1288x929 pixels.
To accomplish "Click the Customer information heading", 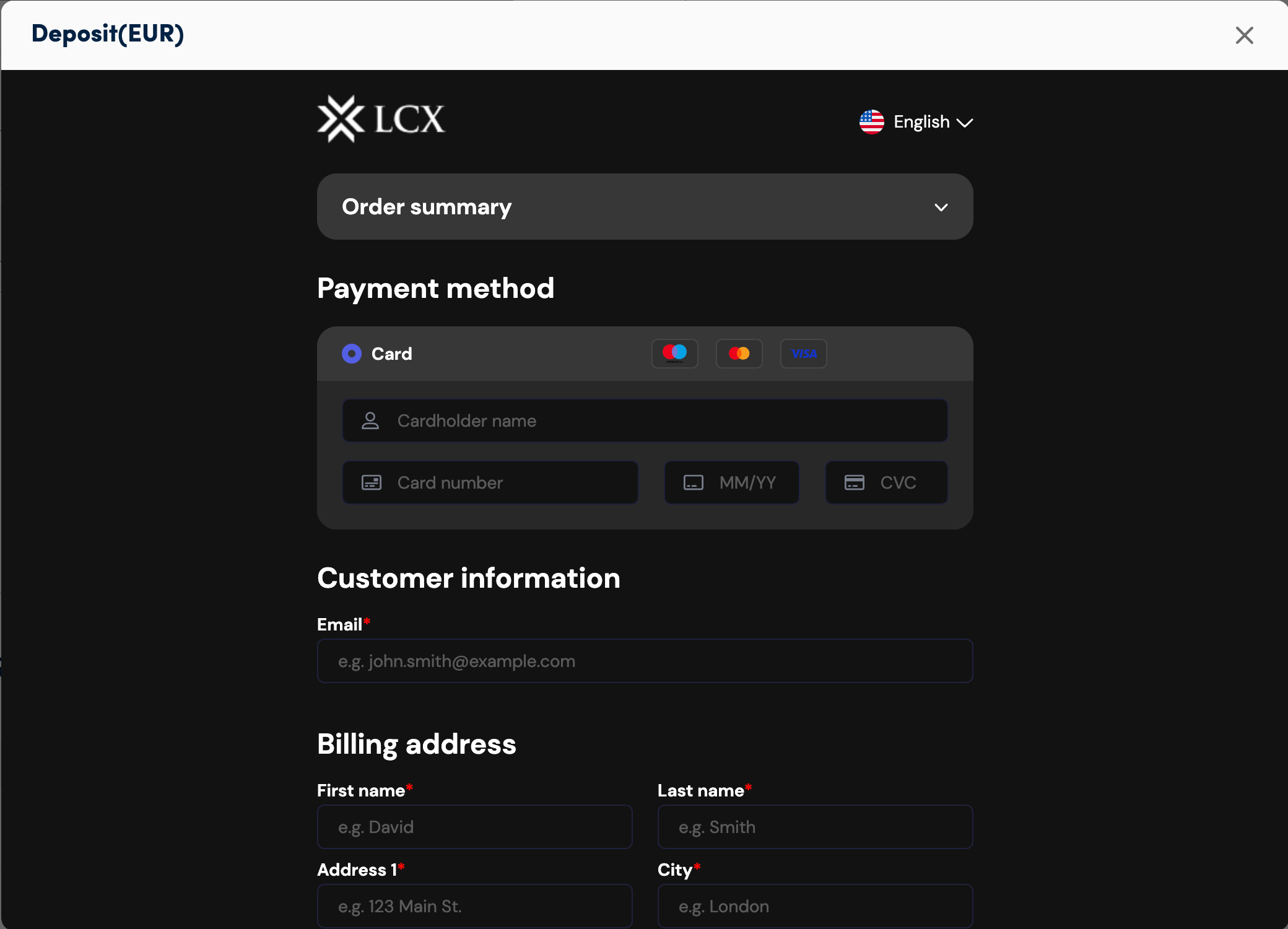I will [x=469, y=578].
